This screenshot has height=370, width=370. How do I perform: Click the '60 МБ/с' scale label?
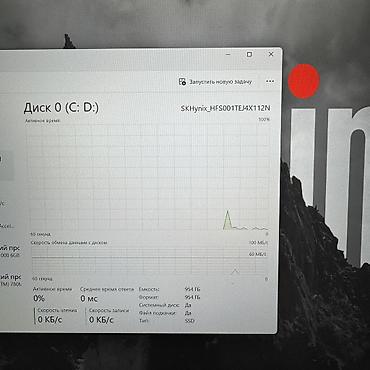coord(258,254)
